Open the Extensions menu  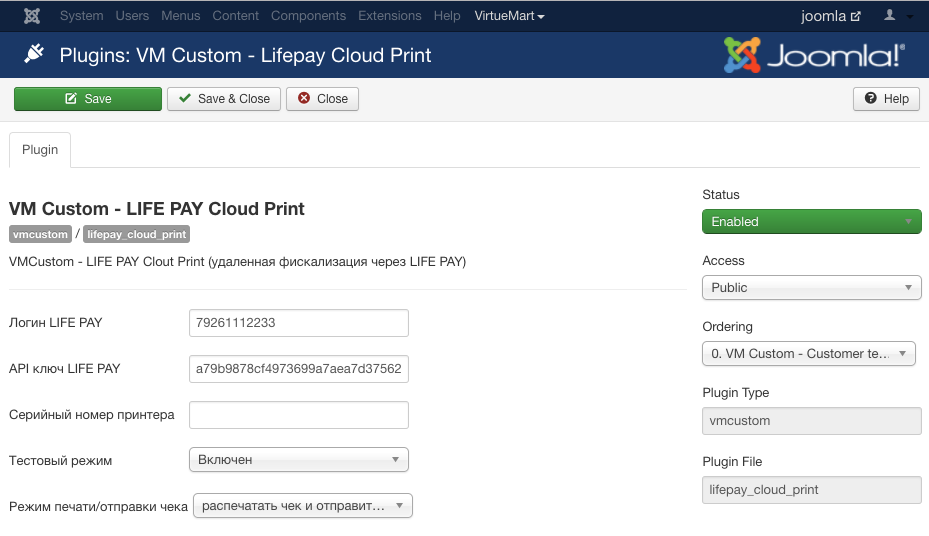click(x=390, y=16)
